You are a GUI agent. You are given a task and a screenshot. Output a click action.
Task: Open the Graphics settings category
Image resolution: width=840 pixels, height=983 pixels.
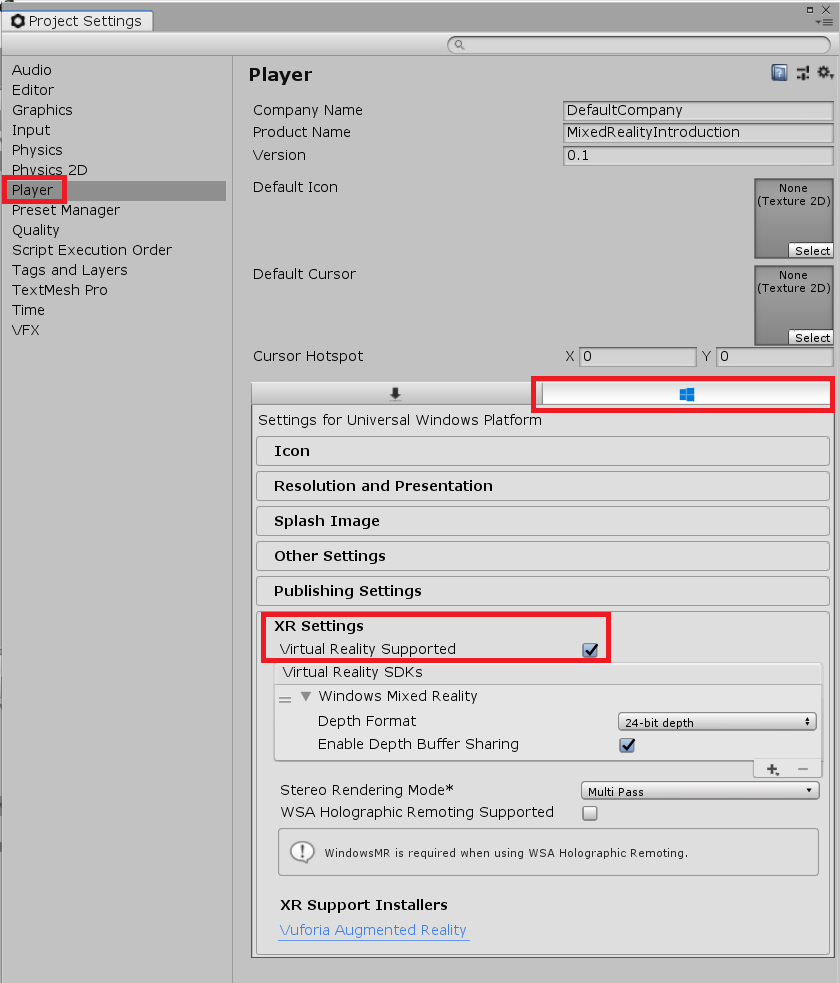43,110
